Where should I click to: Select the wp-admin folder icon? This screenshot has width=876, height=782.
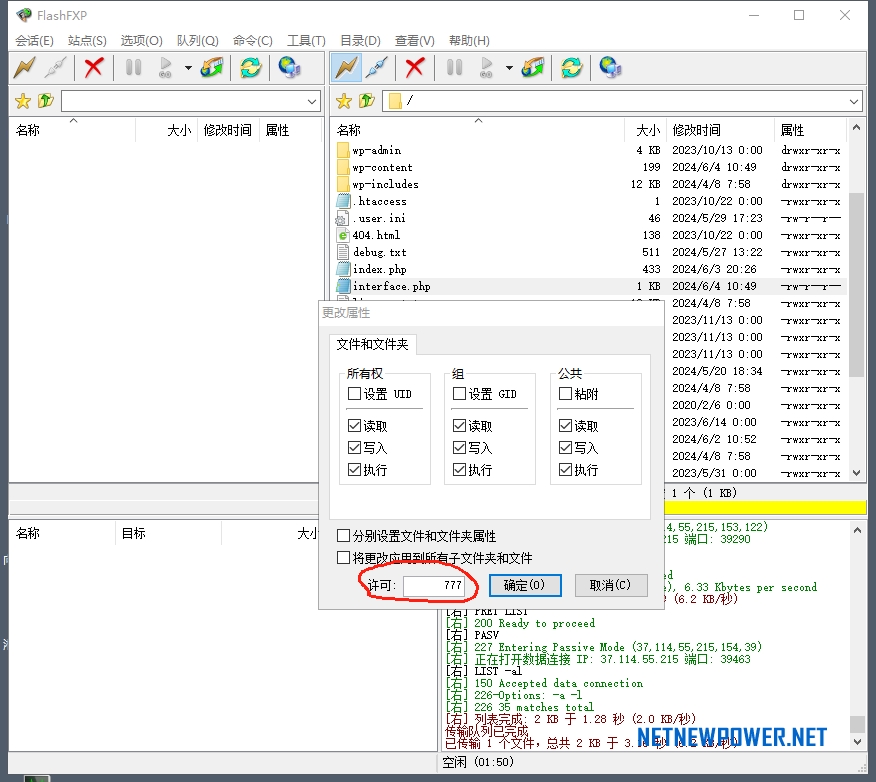[x=343, y=150]
